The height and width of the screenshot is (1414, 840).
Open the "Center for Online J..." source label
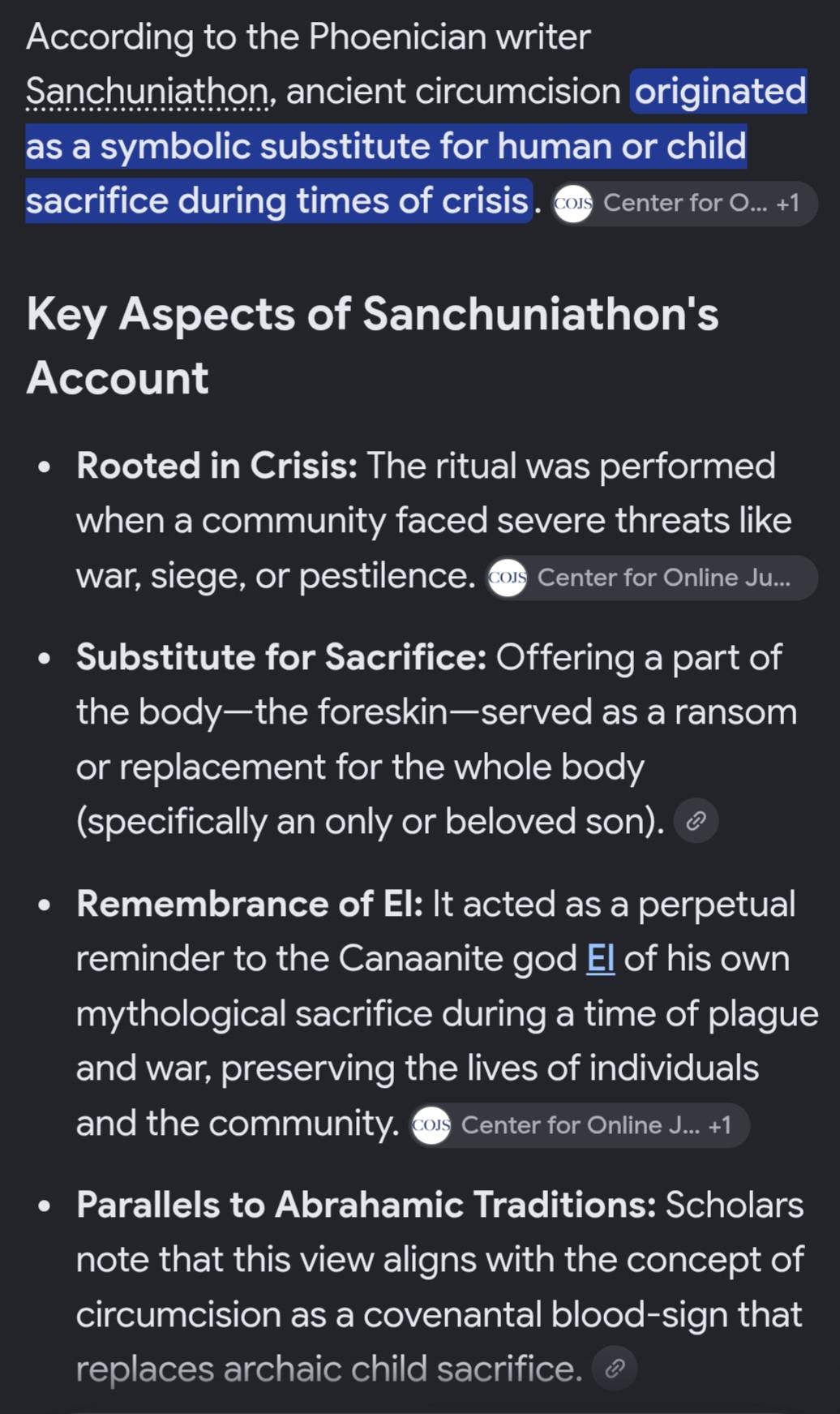[x=580, y=1125]
